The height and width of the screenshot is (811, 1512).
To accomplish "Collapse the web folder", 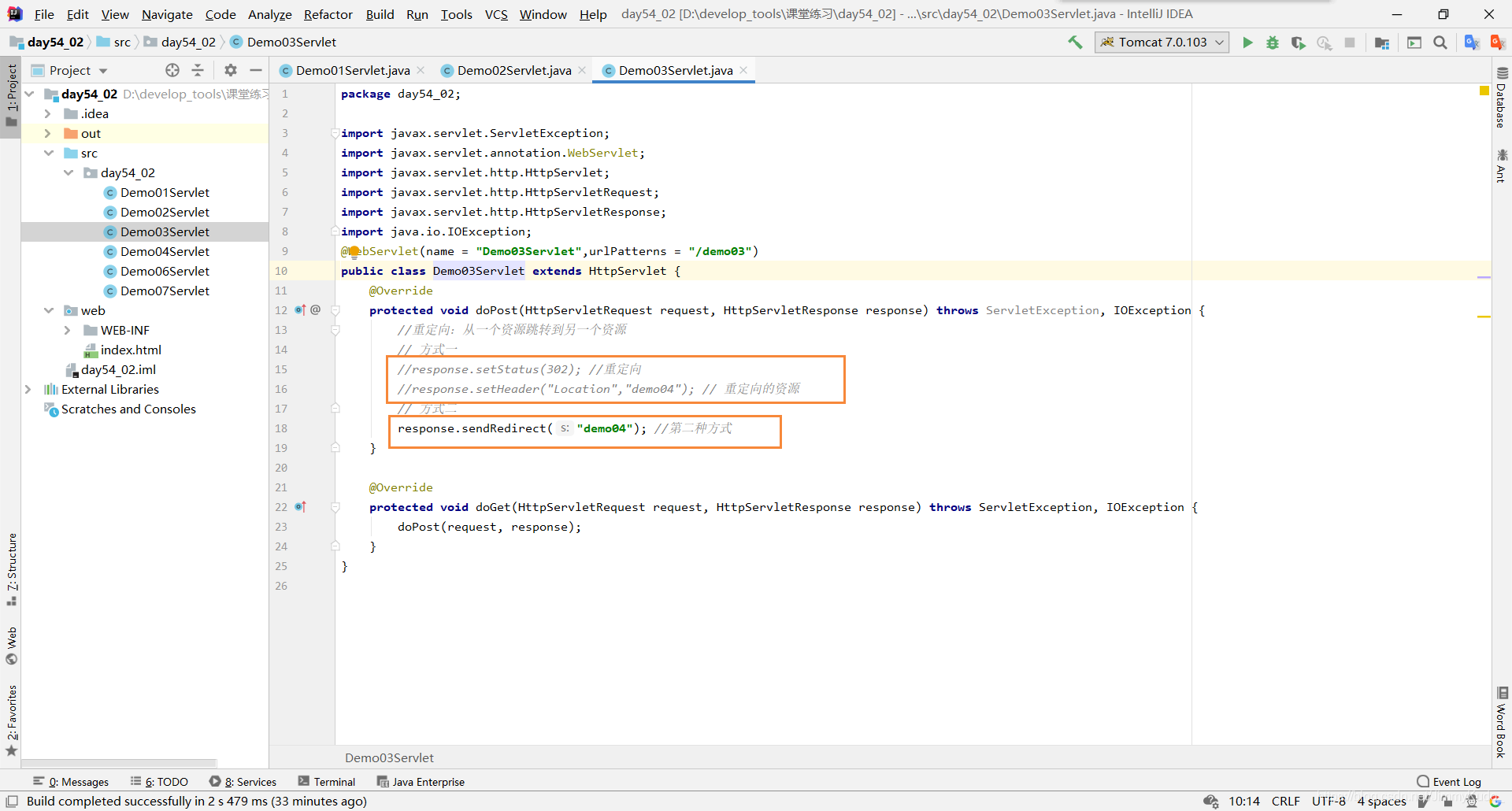I will click(49, 310).
